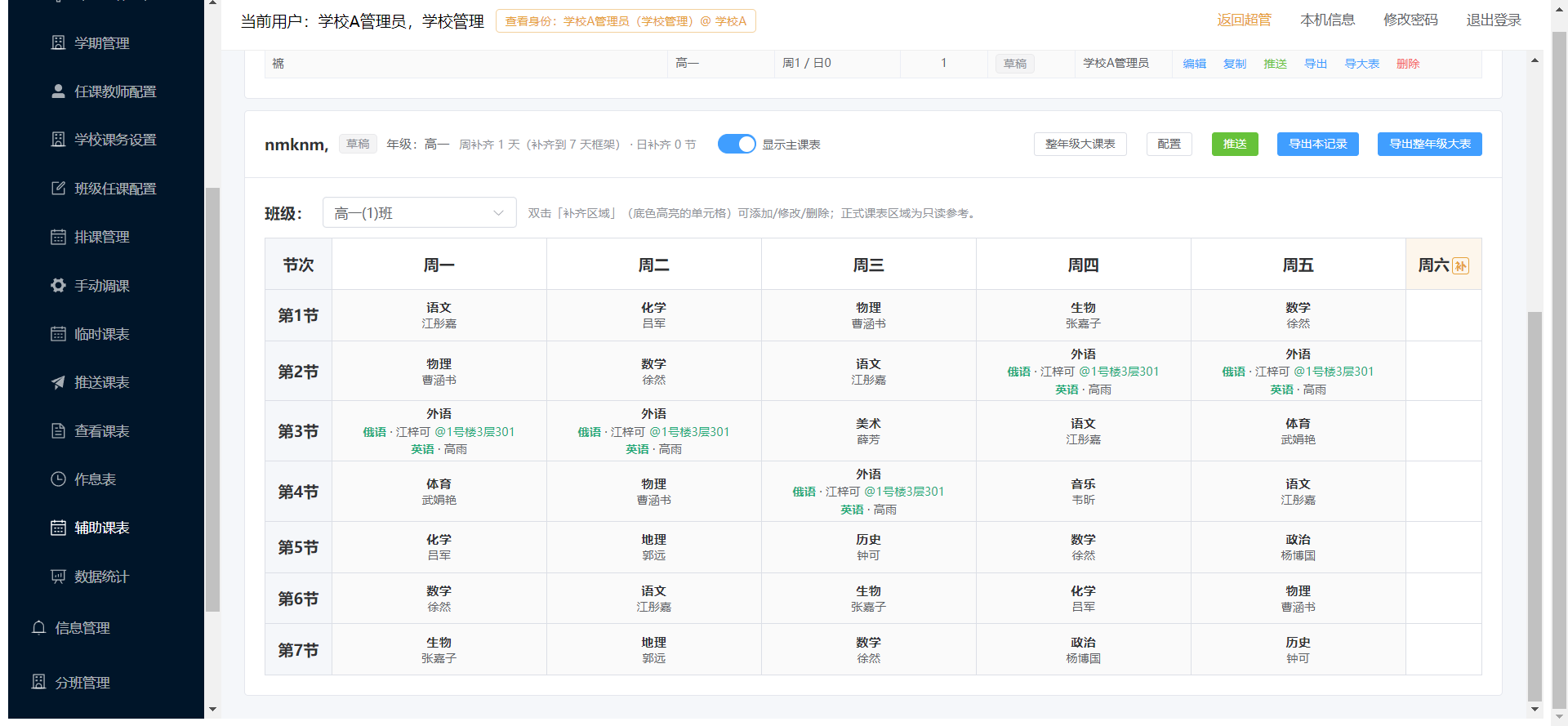Click the 排课管理 calendar icon
Image resolution: width=1568 pixels, height=726 pixels.
[x=58, y=237]
